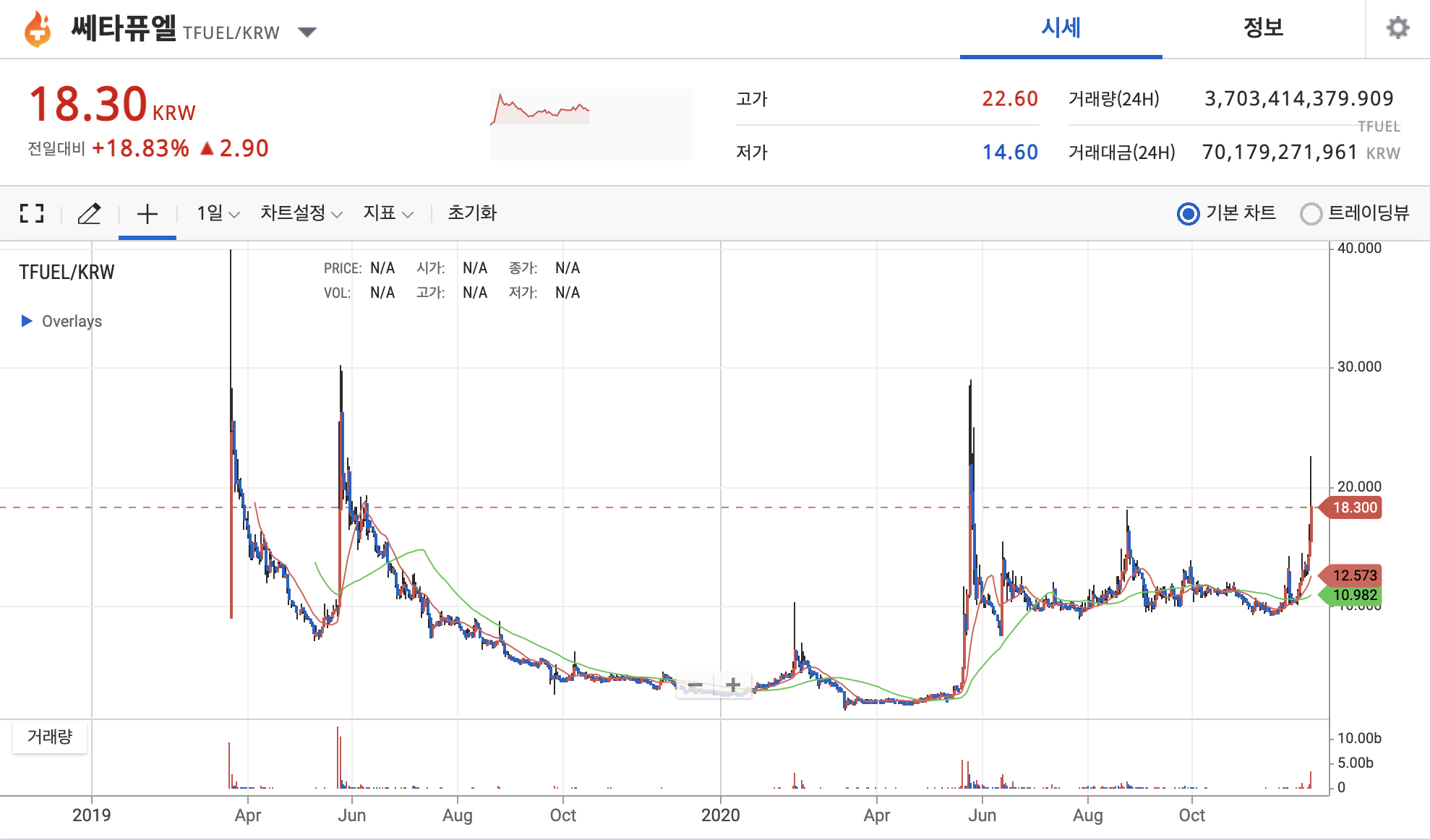Click 초기화 reset button
1430x840 pixels.
pyautogui.click(x=472, y=213)
